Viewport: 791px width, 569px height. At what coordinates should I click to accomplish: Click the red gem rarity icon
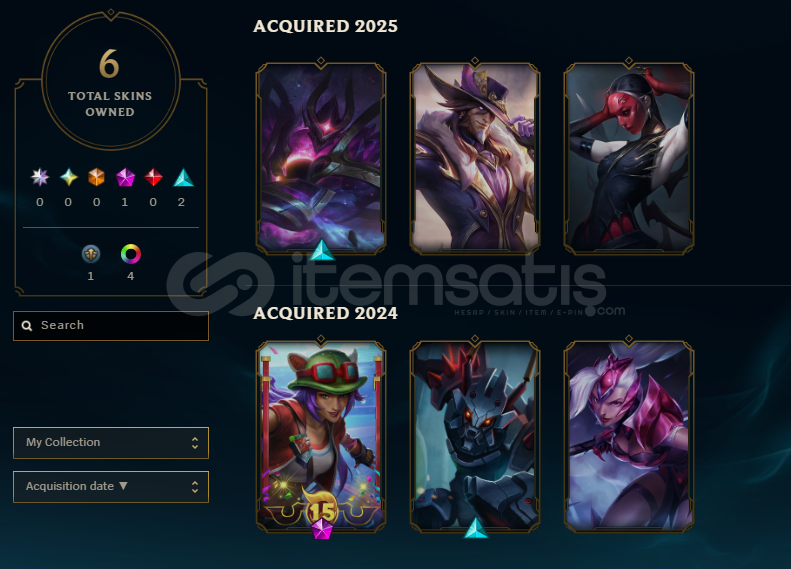(x=153, y=177)
